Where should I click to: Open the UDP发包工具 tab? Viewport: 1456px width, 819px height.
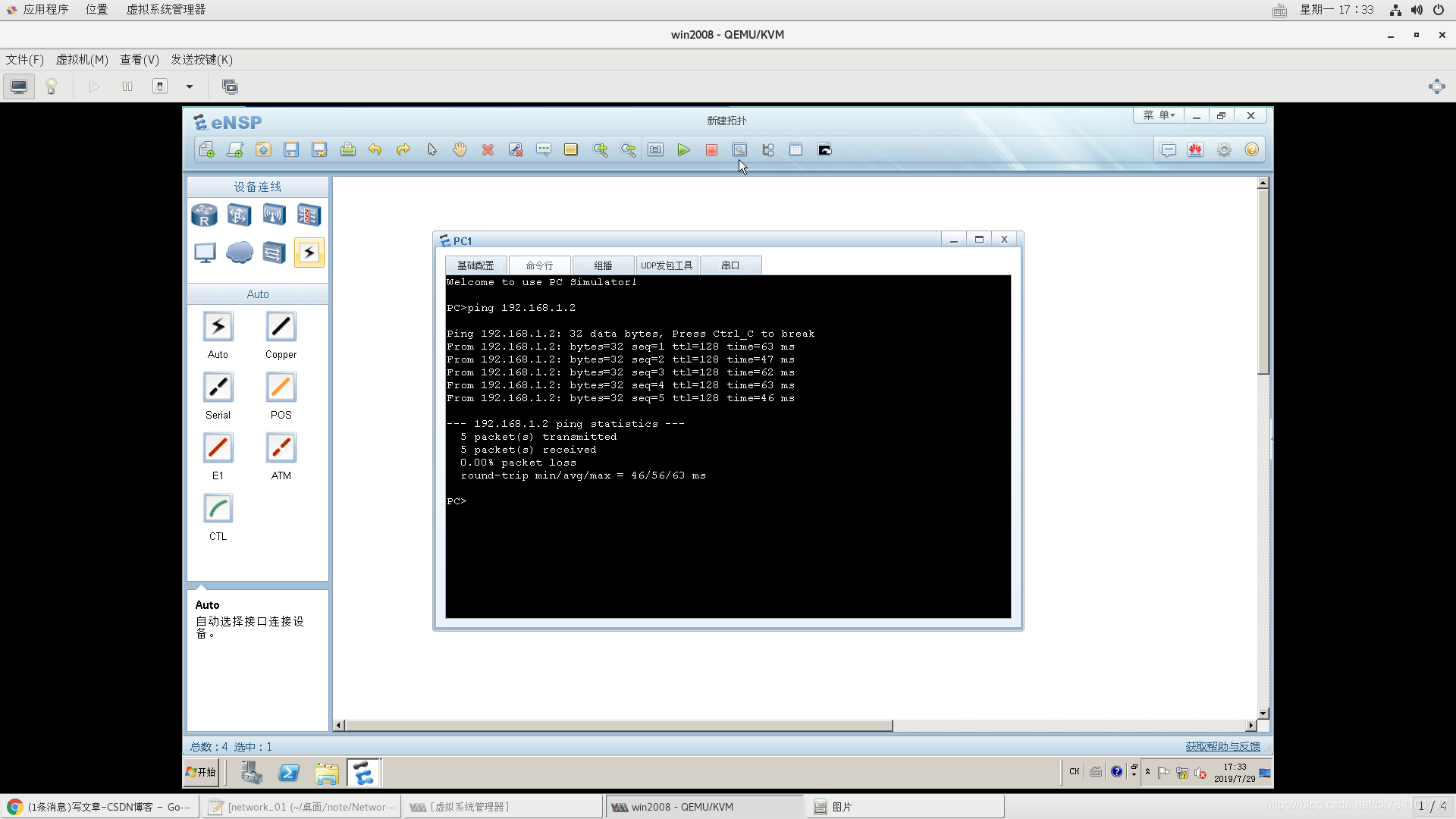(667, 265)
